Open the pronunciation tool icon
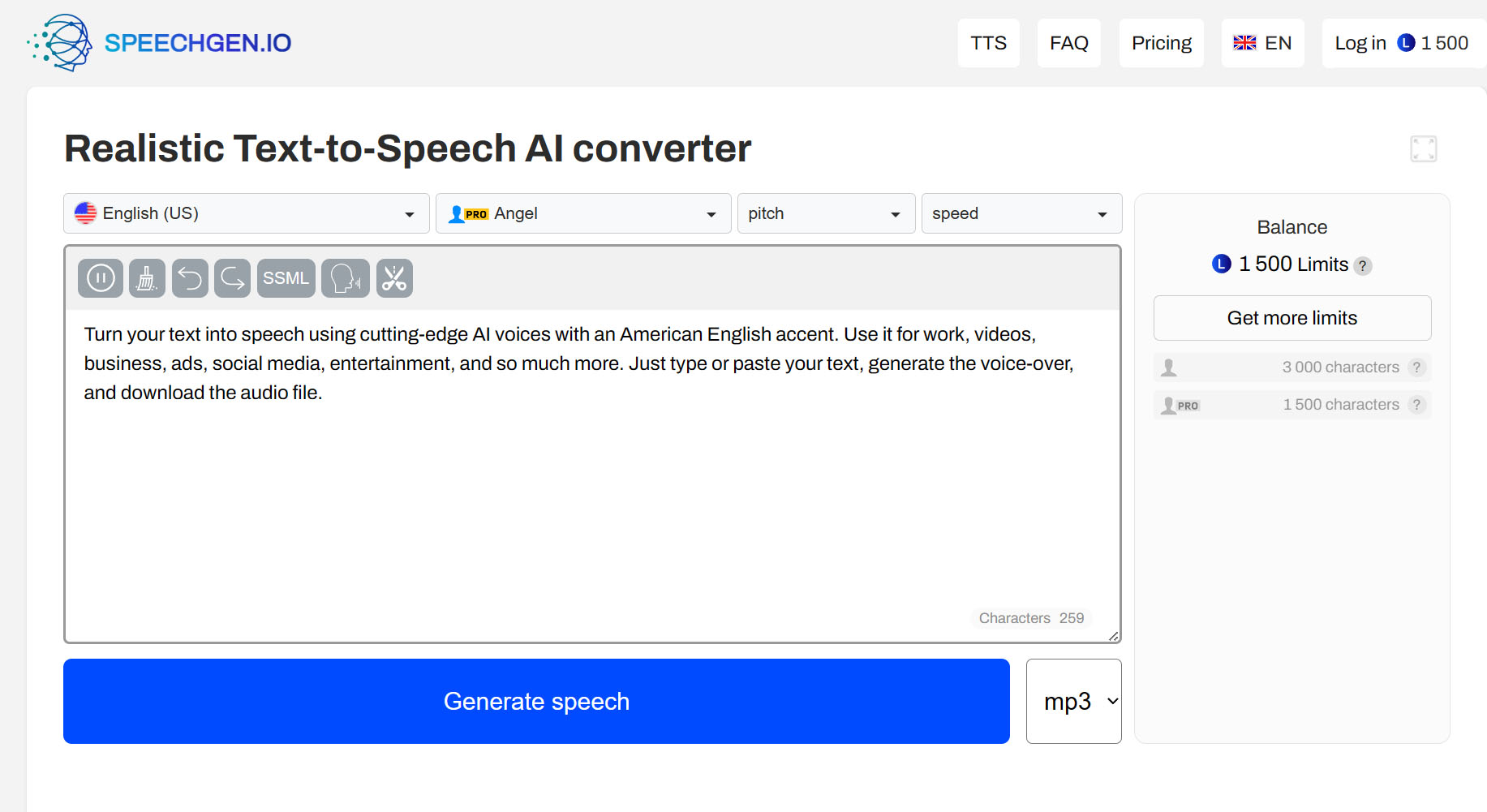Viewport: 1487px width, 812px height. pos(345,277)
